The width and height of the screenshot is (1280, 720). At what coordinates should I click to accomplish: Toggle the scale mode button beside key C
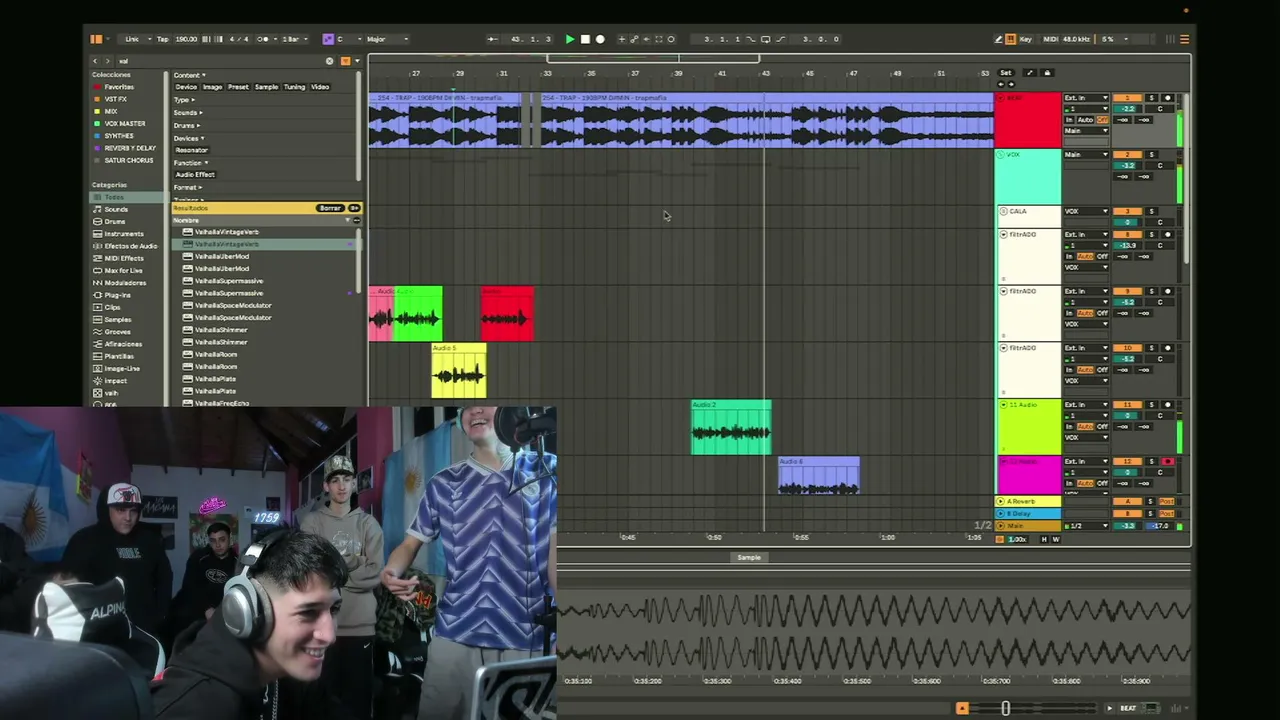point(327,39)
